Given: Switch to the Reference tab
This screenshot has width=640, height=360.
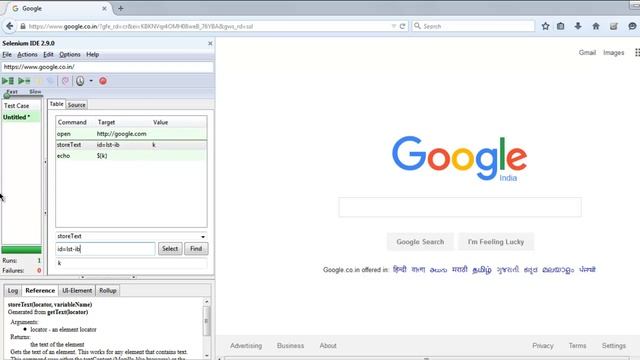Looking at the screenshot, I should click(x=40, y=290).
